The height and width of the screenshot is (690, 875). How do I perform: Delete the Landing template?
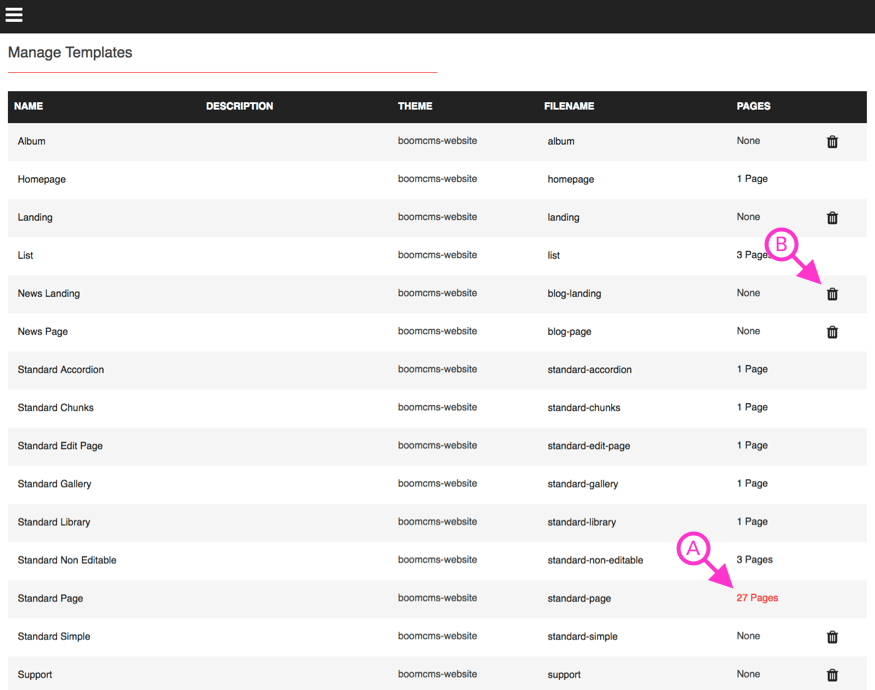(832, 217)
